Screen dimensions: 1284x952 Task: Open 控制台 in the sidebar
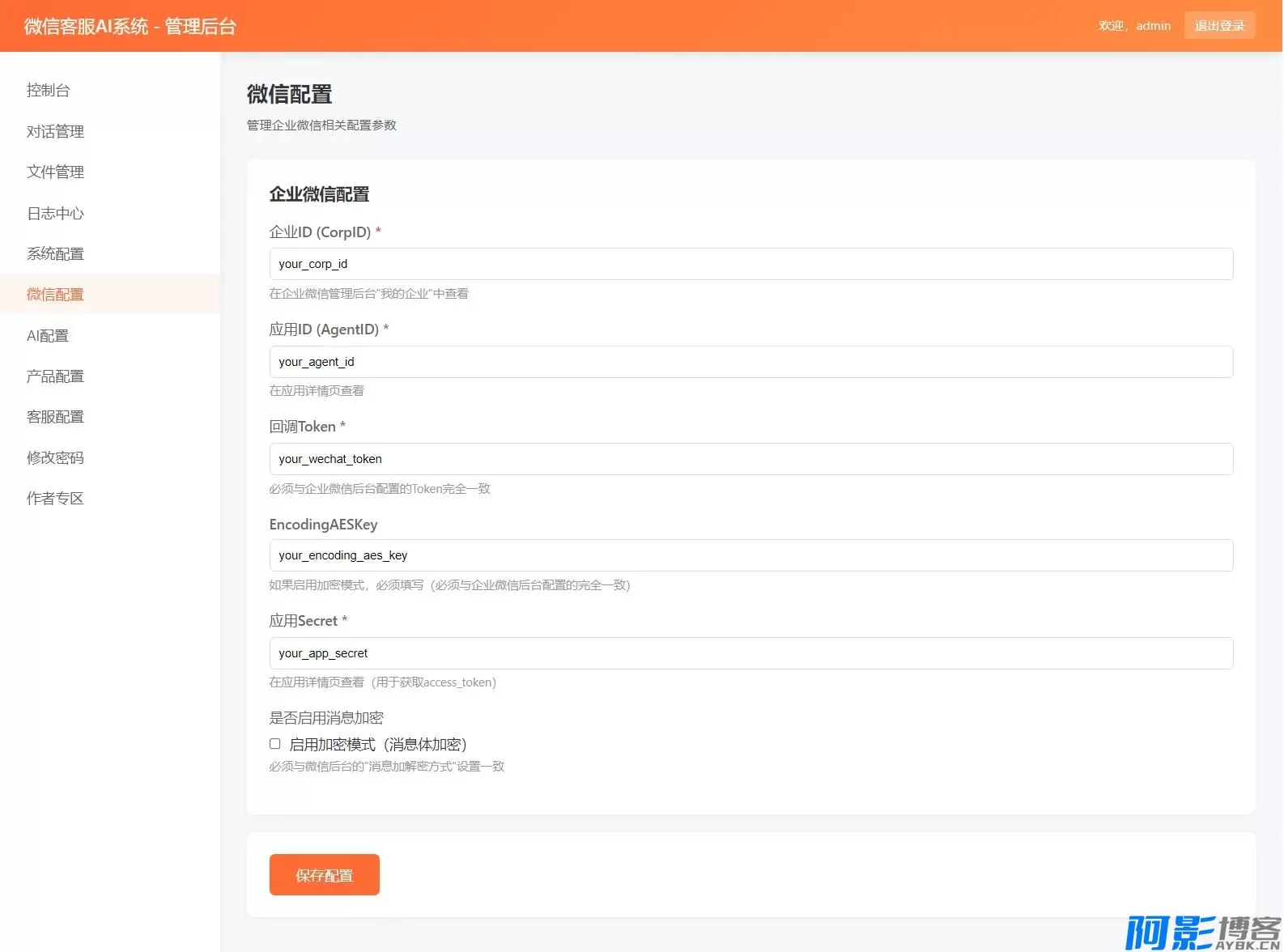coord(49,90)
